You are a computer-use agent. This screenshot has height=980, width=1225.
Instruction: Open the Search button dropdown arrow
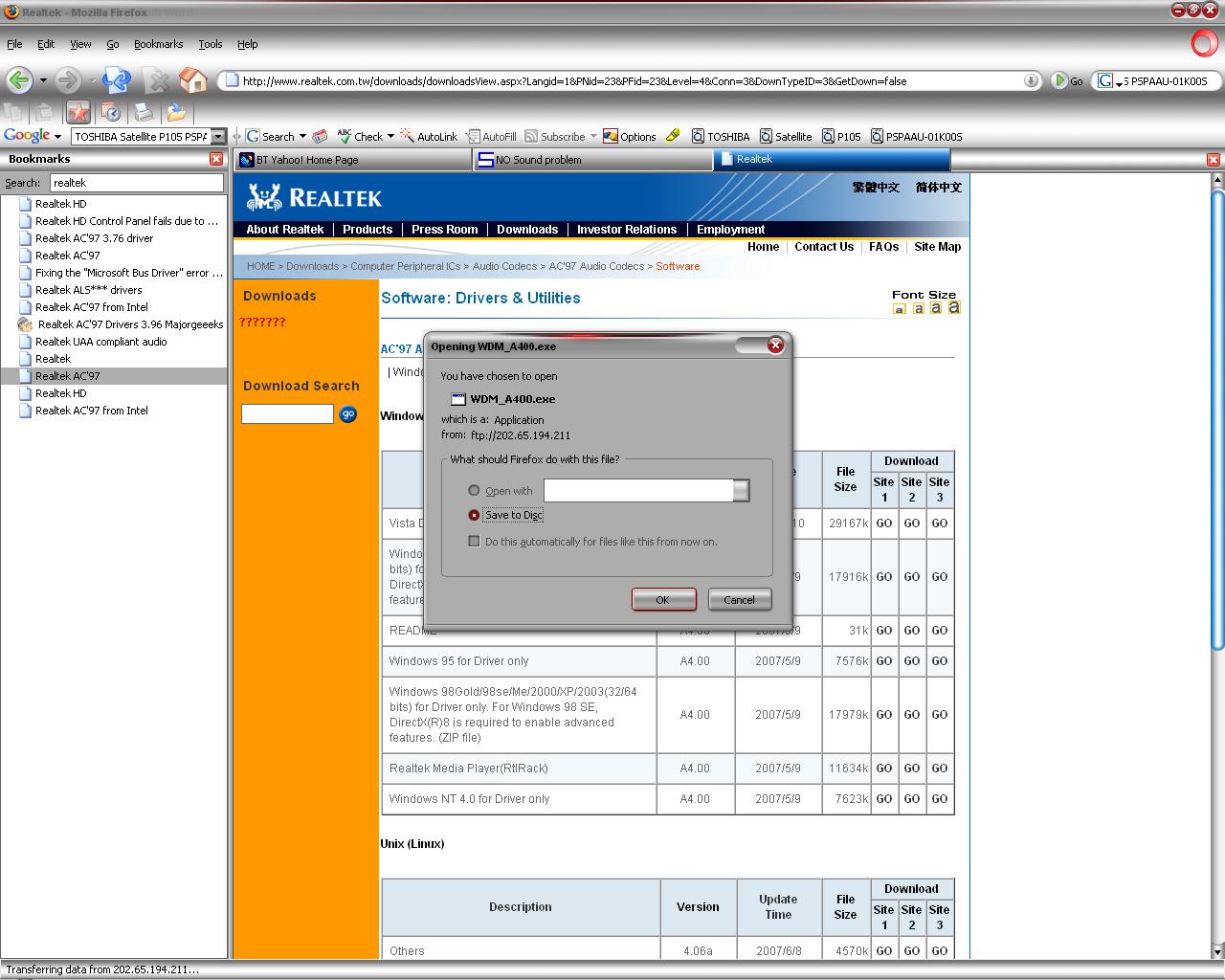(x=302, y=136)
